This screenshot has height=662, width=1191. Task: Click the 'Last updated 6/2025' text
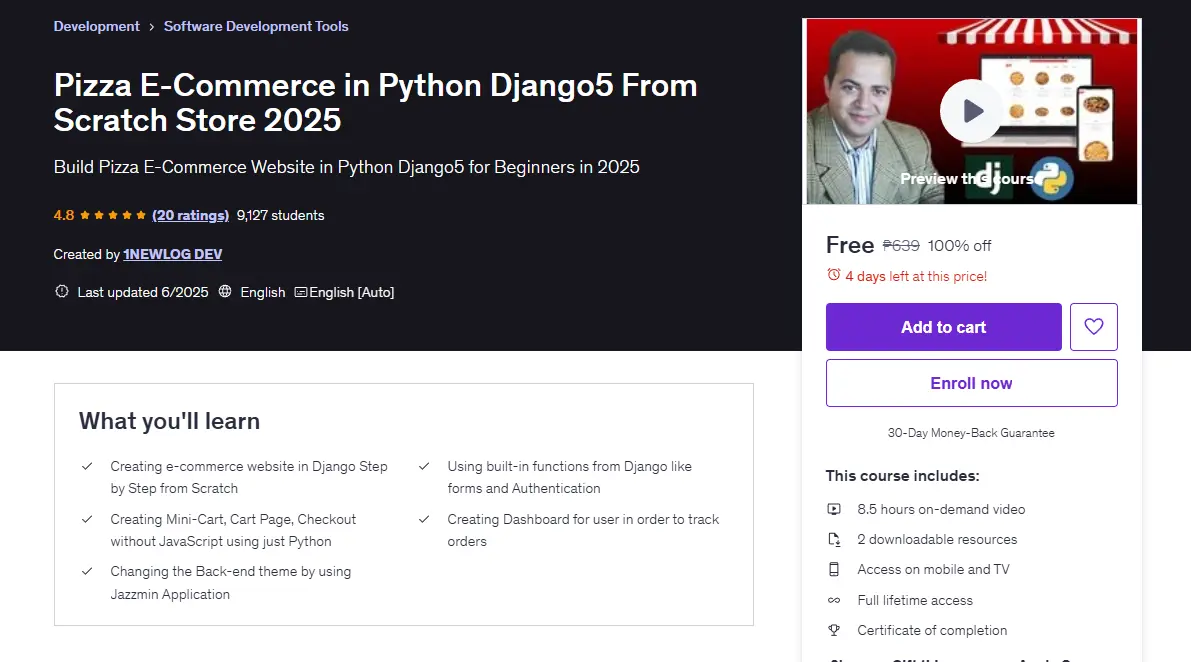143,292
